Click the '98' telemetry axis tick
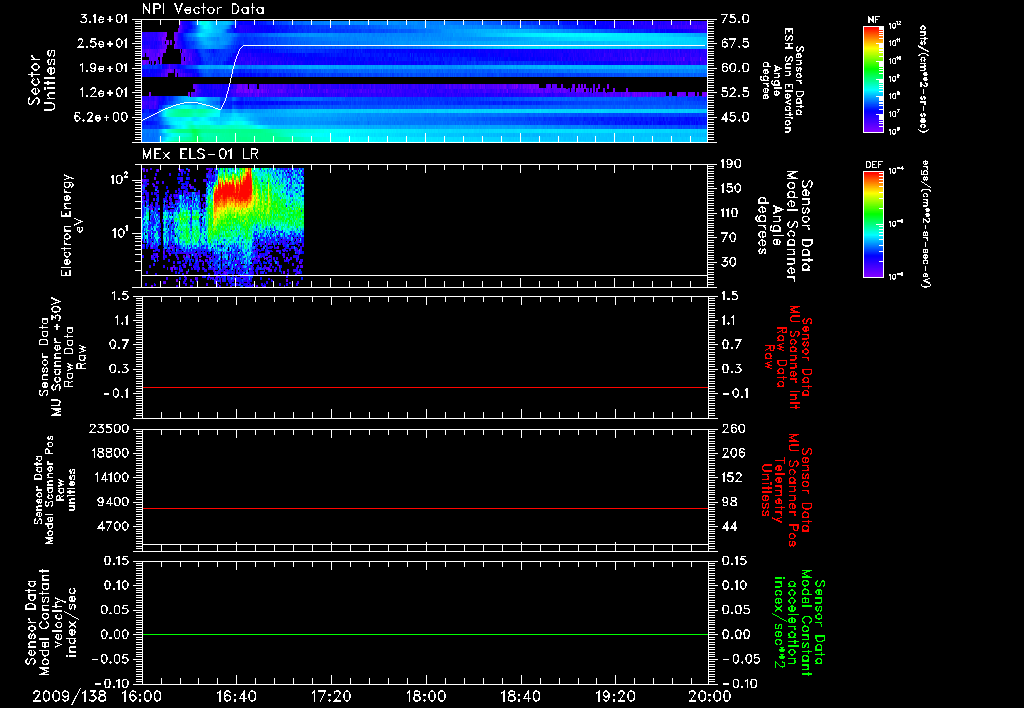The height and width of the screenshot is (708, 1024). pos(729,502)
